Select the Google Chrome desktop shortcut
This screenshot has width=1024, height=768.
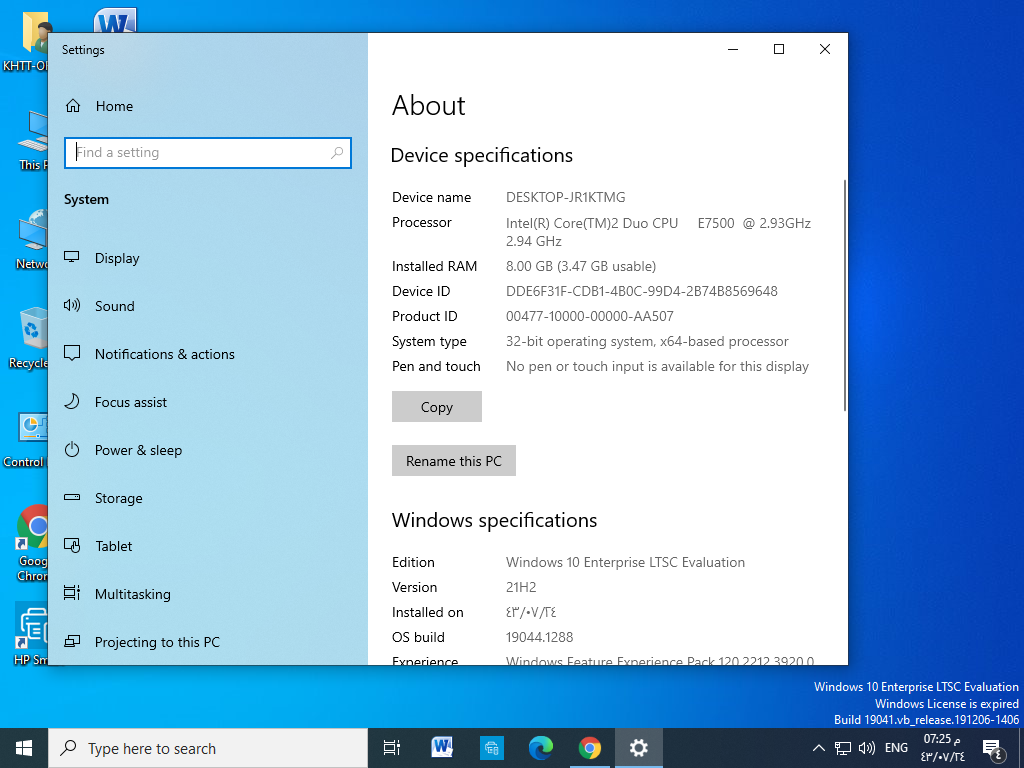(31, 543)
